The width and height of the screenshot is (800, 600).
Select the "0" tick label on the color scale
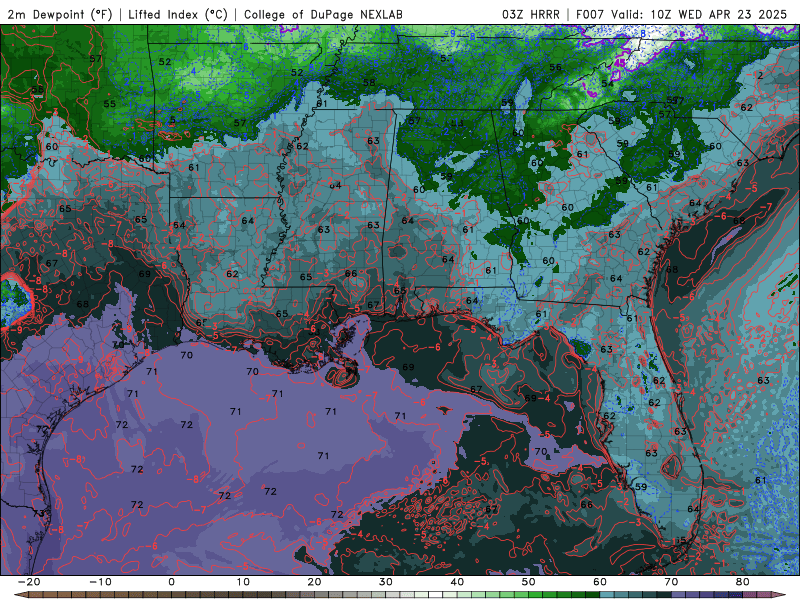[x=171, y=582]
